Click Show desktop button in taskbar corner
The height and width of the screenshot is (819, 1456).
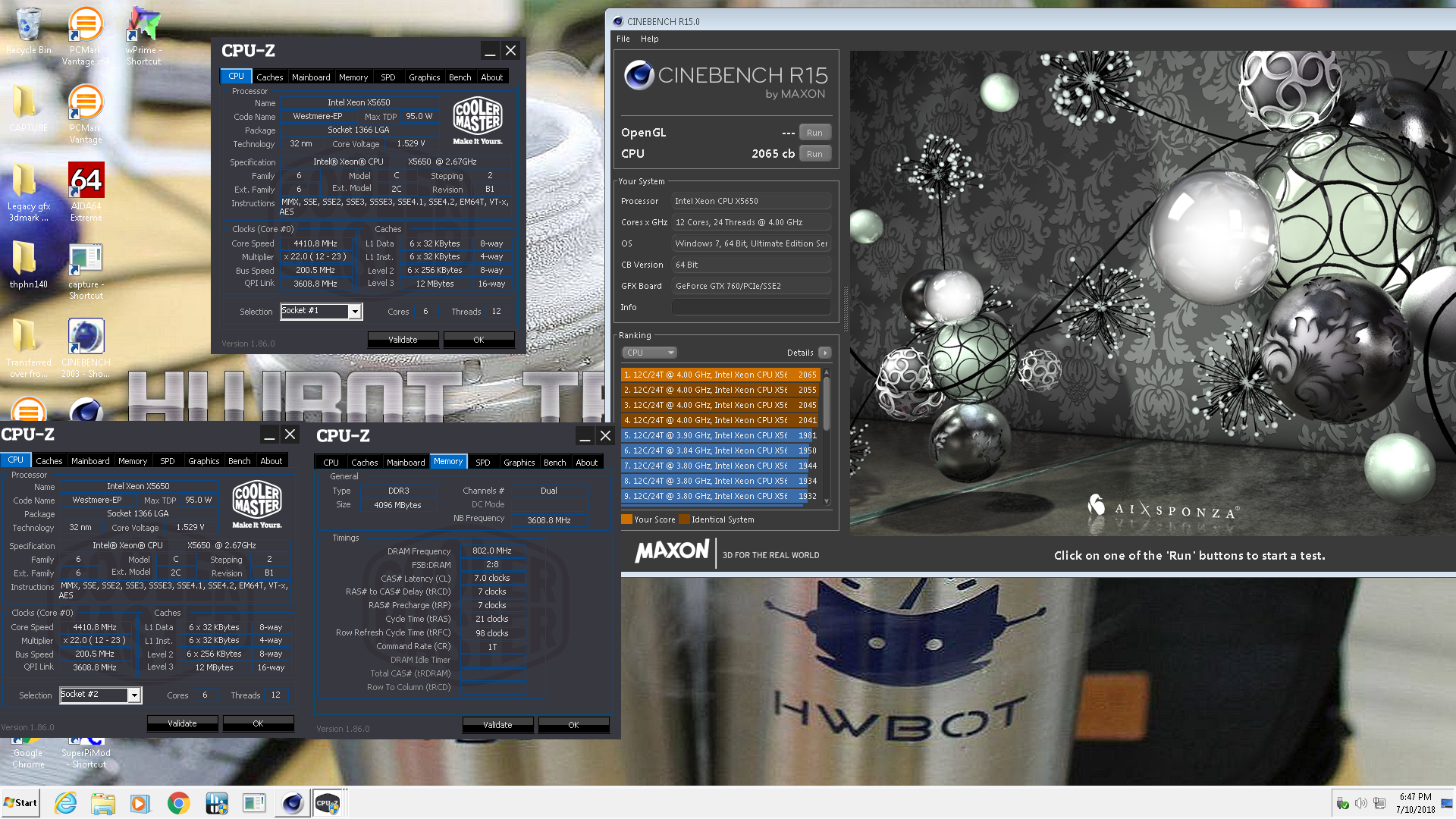pos(1448,803)
